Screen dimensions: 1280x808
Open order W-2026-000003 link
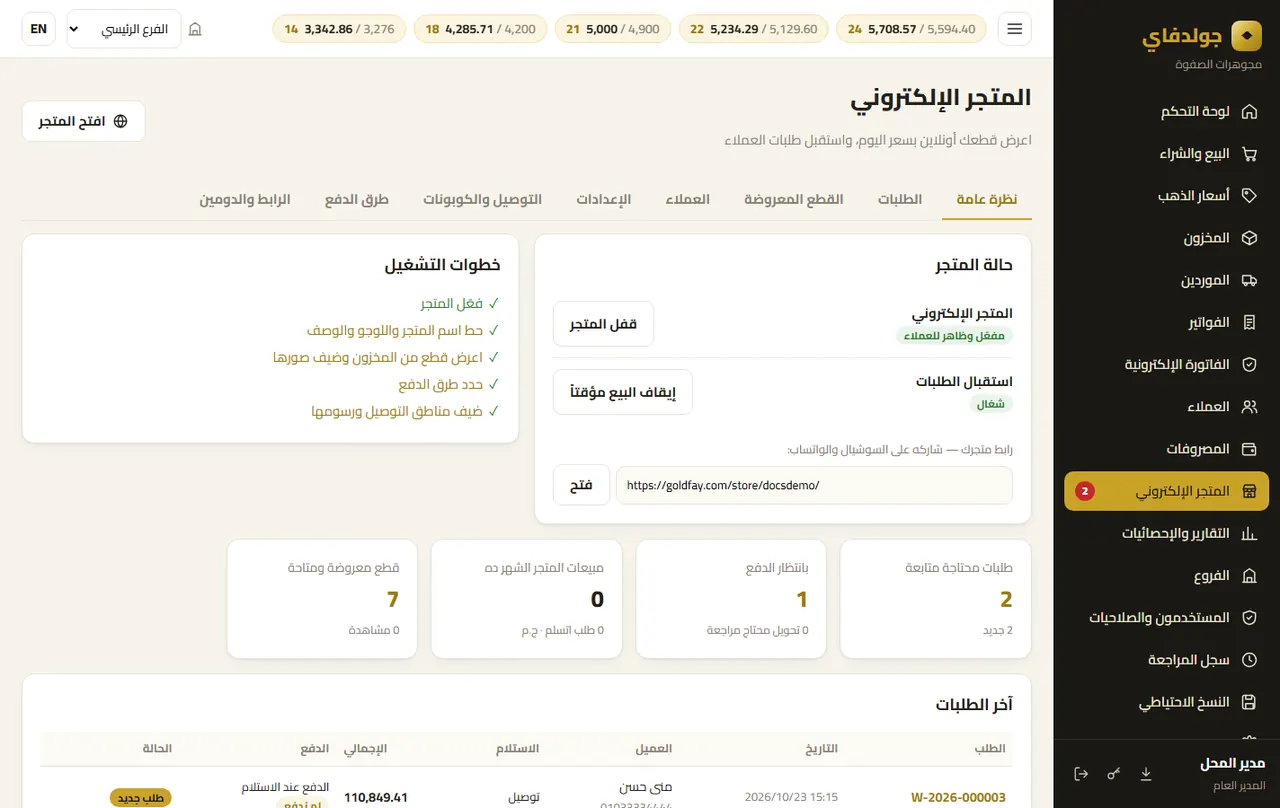click(x=958, y=797)
